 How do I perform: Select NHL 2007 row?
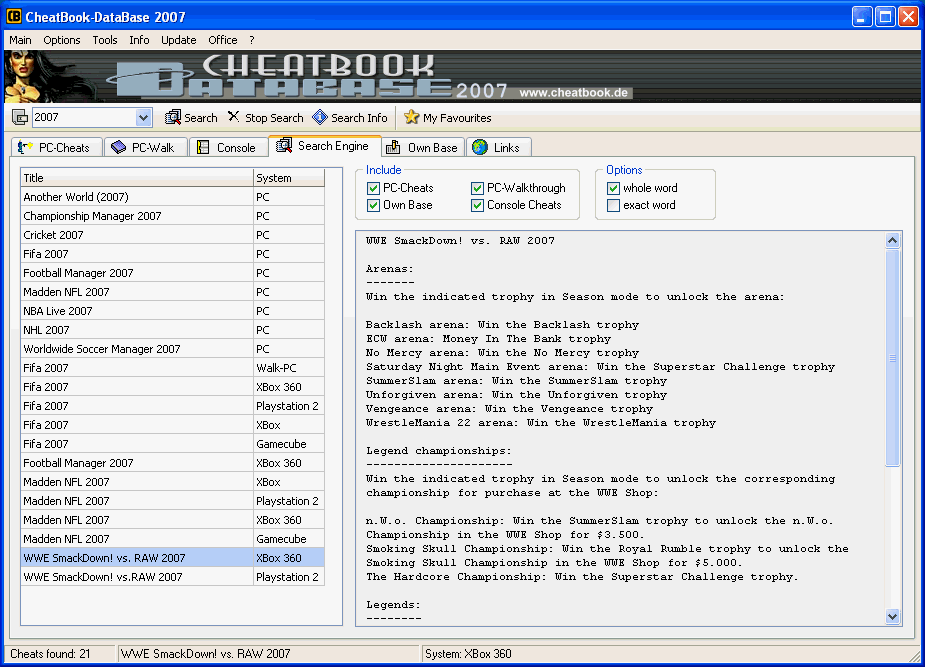(x=172, y=330)
